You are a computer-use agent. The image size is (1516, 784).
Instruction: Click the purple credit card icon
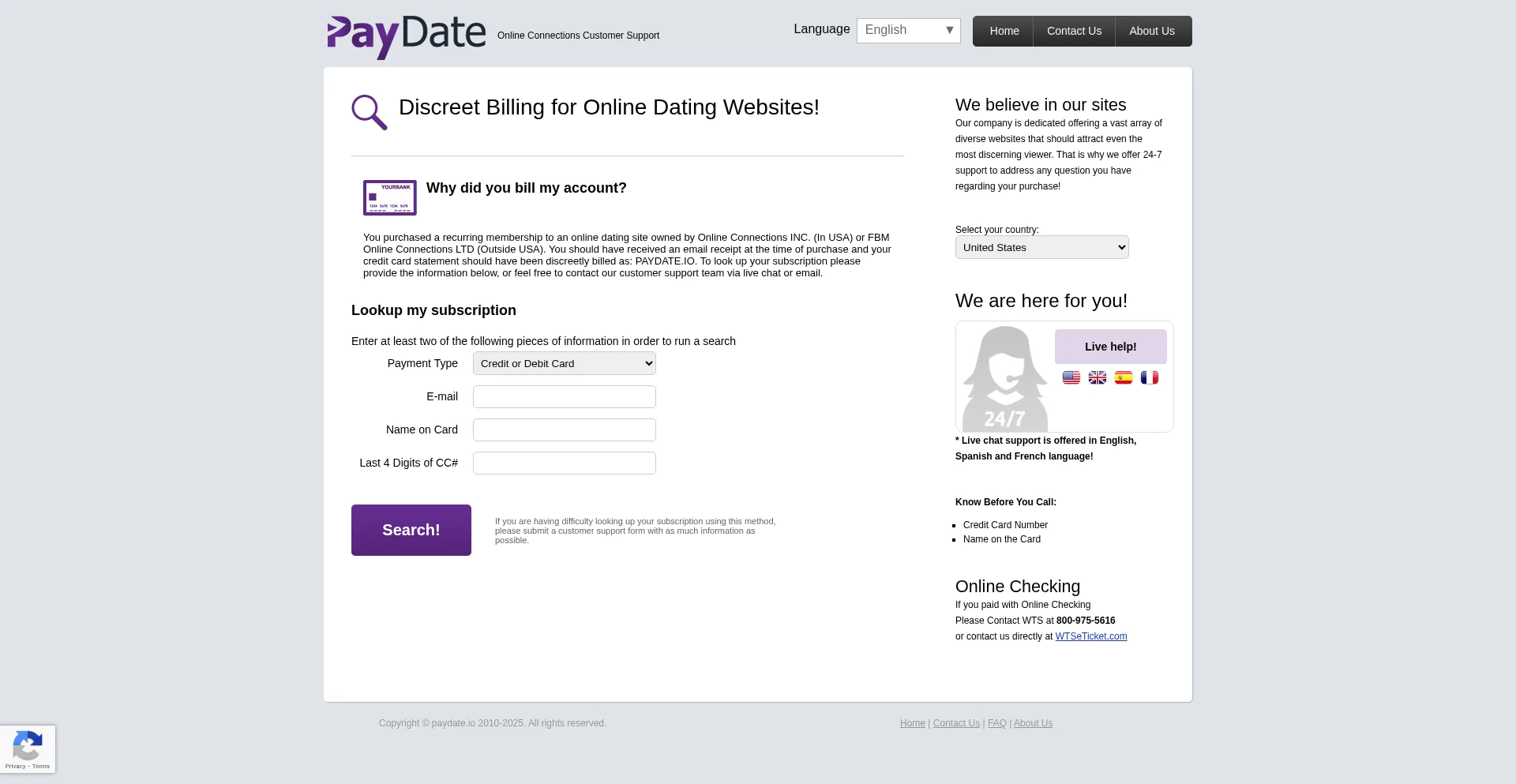point(389,197)
